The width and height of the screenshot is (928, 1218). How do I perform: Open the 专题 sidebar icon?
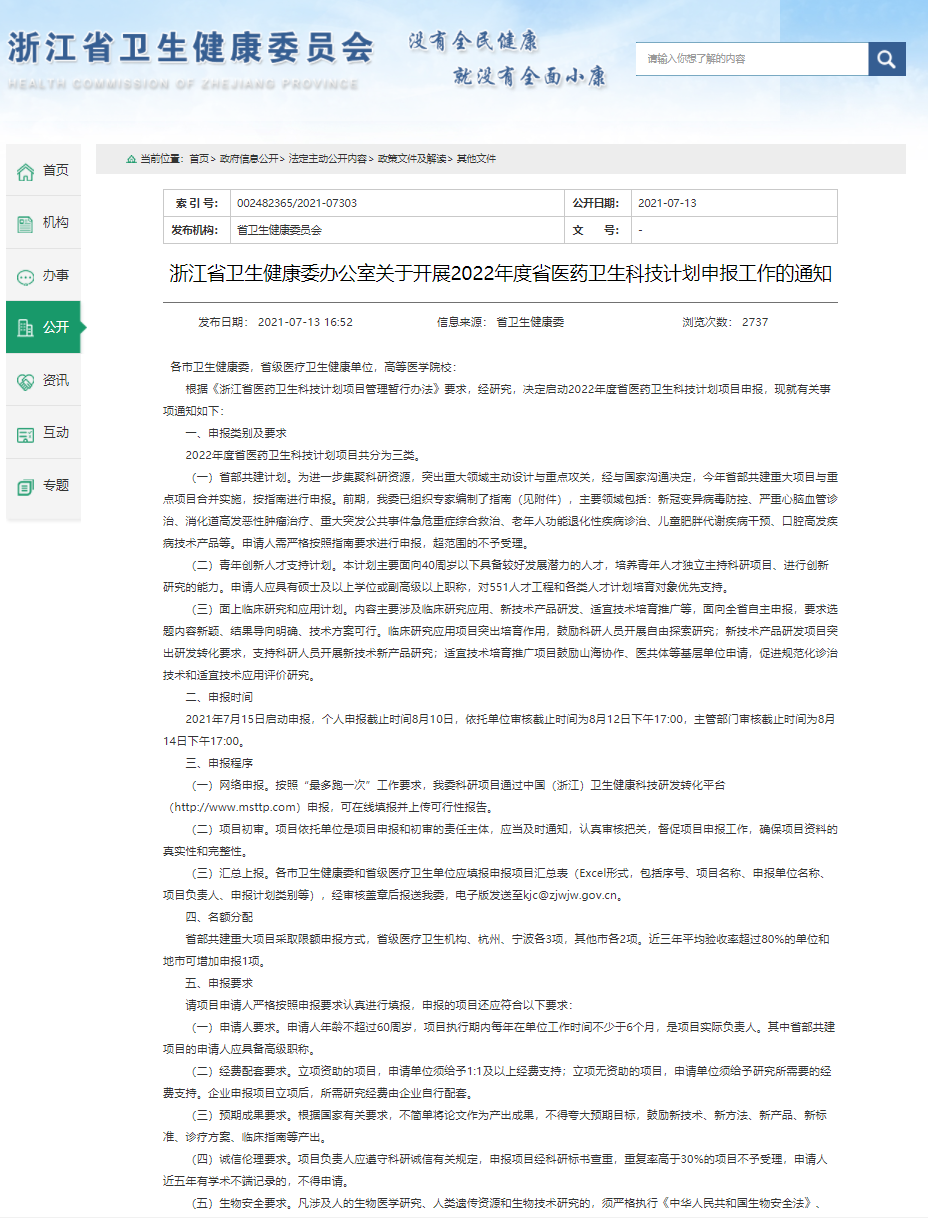click(x=26, y=487)
